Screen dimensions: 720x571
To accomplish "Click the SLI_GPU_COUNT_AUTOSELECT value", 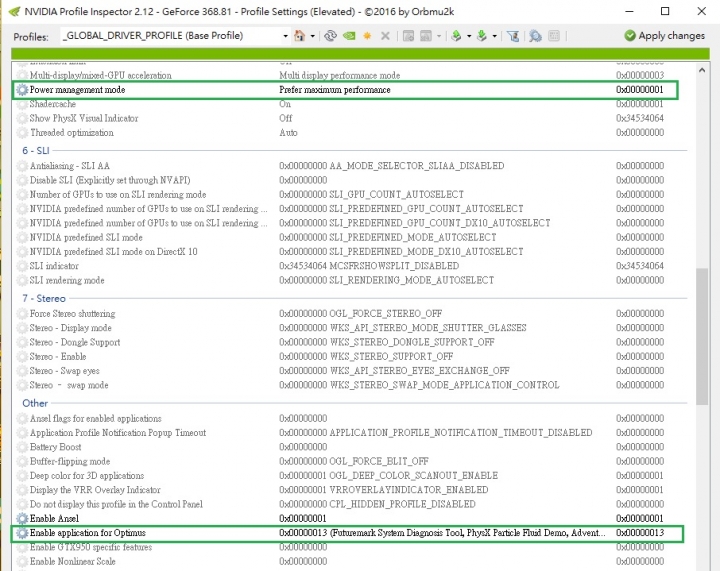I will tap(396, 194).
